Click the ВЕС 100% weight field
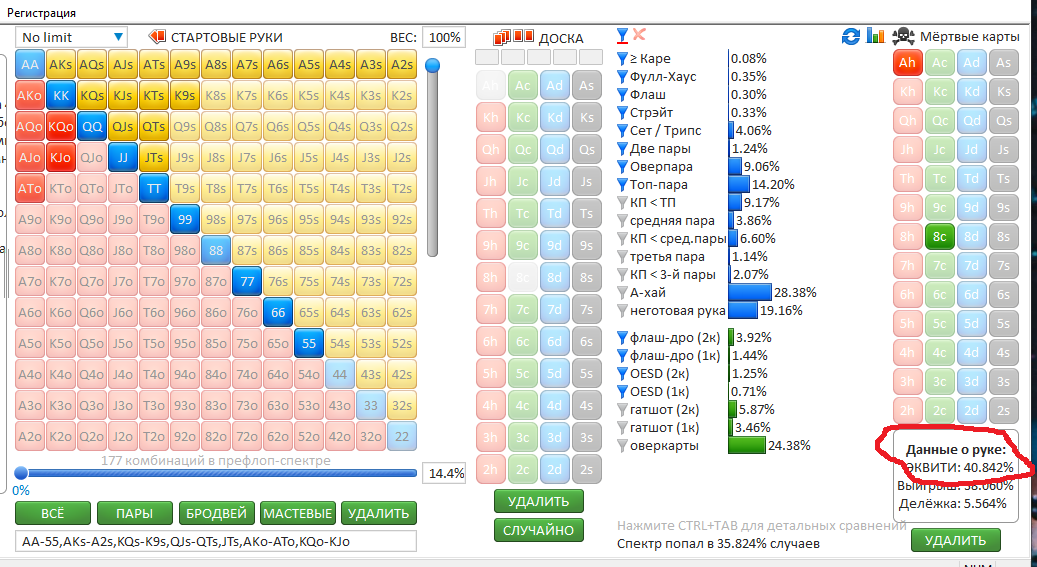1037x567 pixels. (x=444, y=37)
